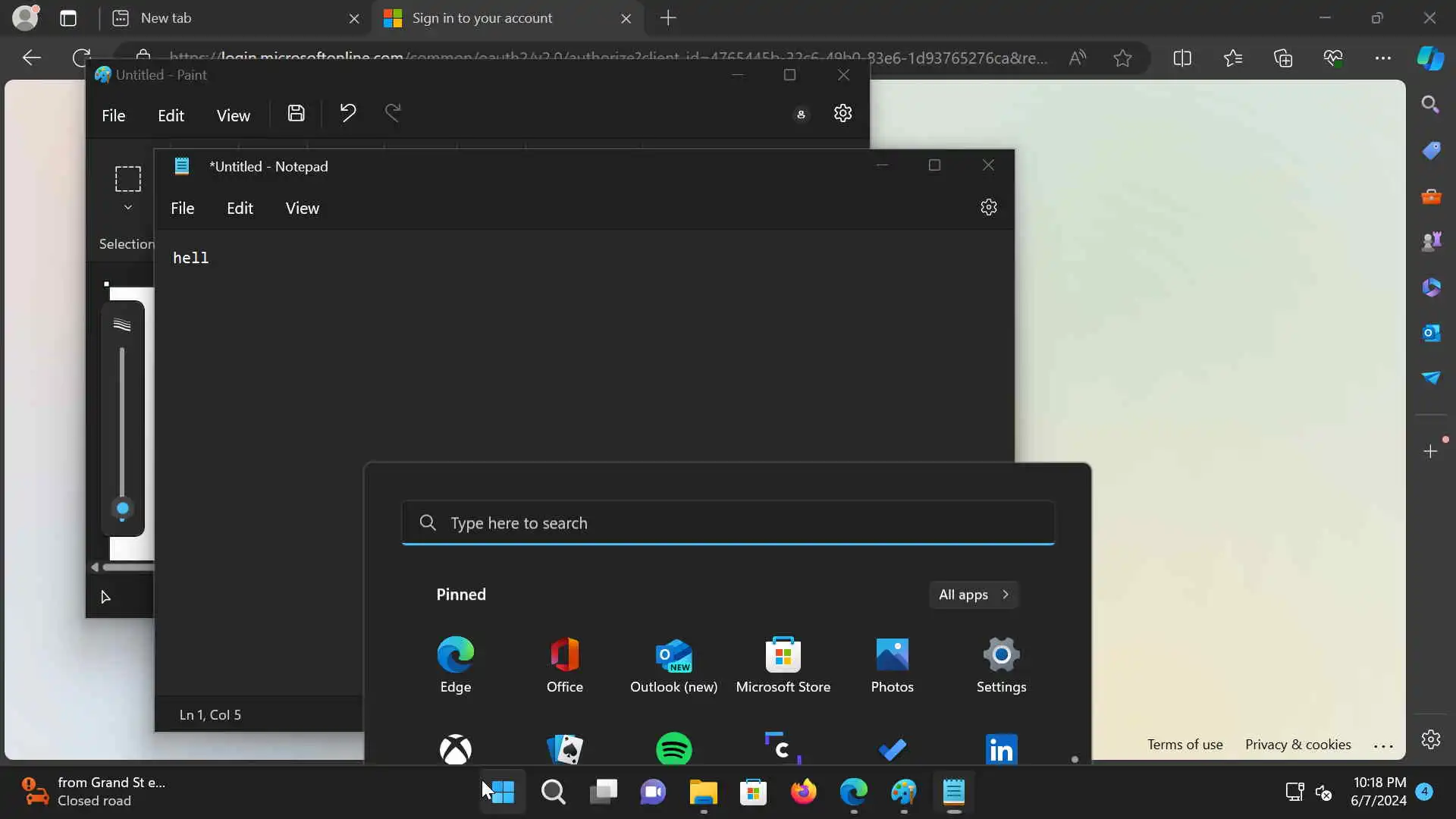Viewport: 1456px width, 819px height.
Task: Open the Photos pinned app
Action: tap(892, 665)
